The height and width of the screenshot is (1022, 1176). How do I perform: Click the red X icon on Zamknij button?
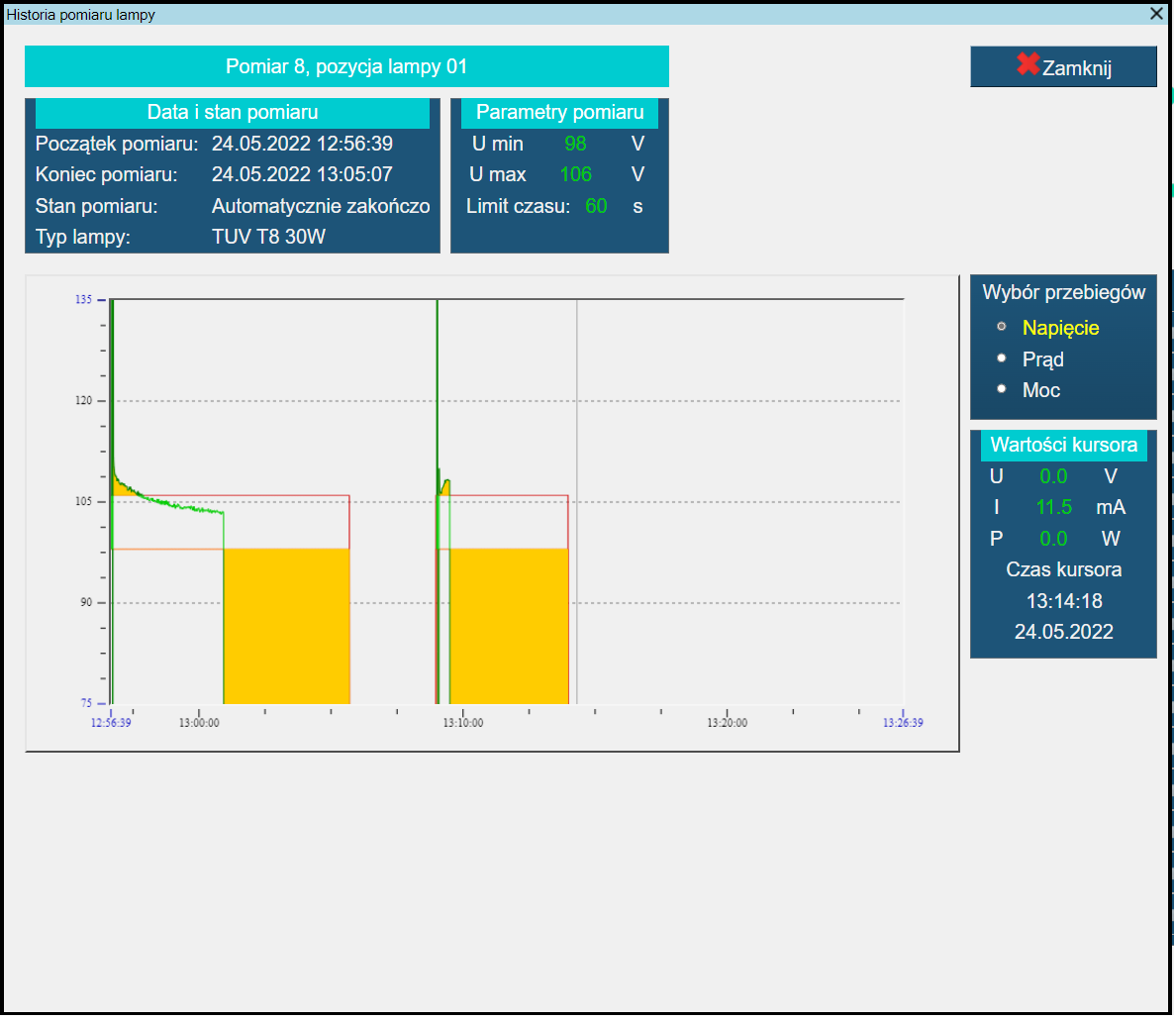tap(1029, 66)
